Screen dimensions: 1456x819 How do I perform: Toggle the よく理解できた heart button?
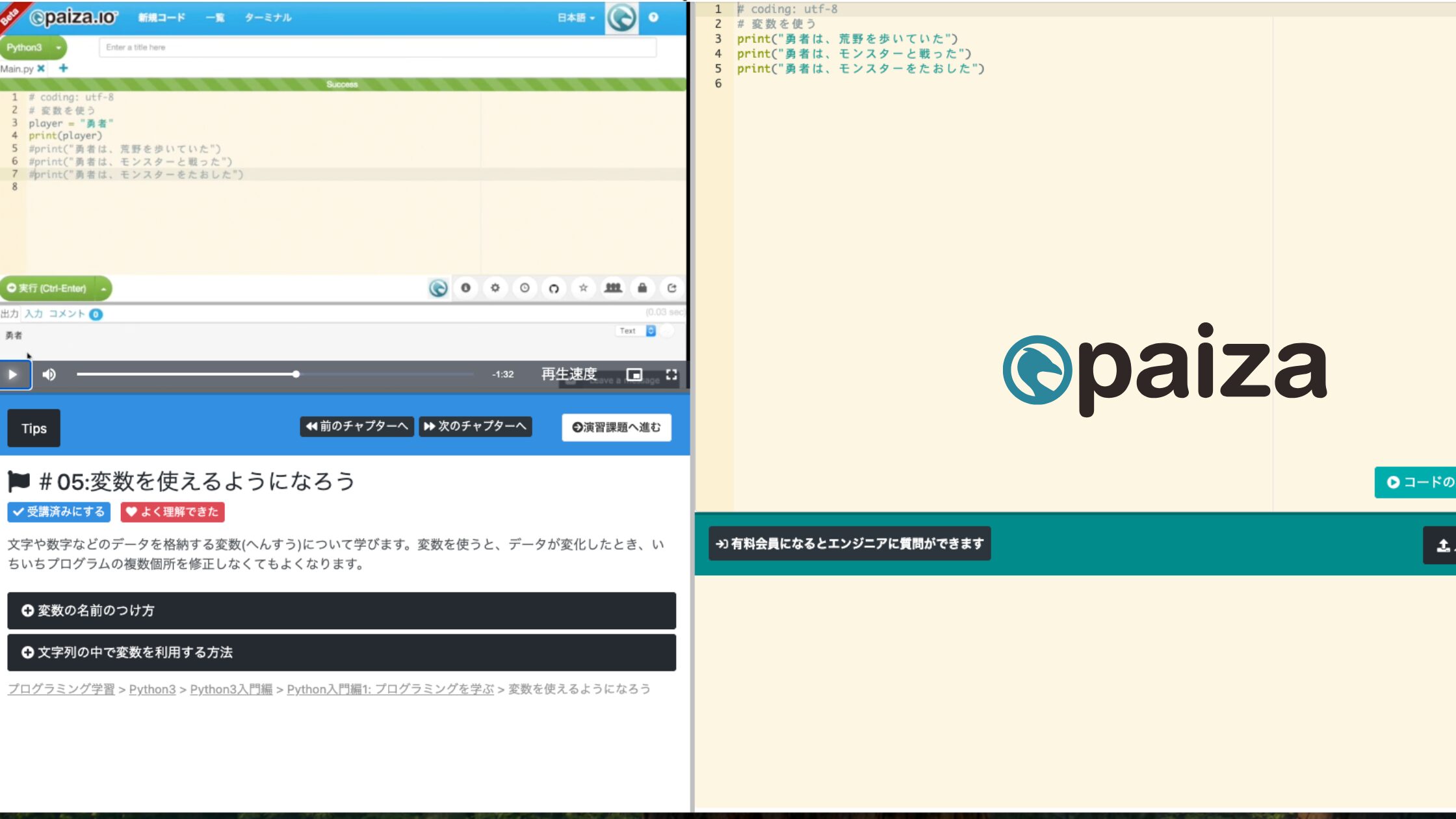click(x=172, y=512)
